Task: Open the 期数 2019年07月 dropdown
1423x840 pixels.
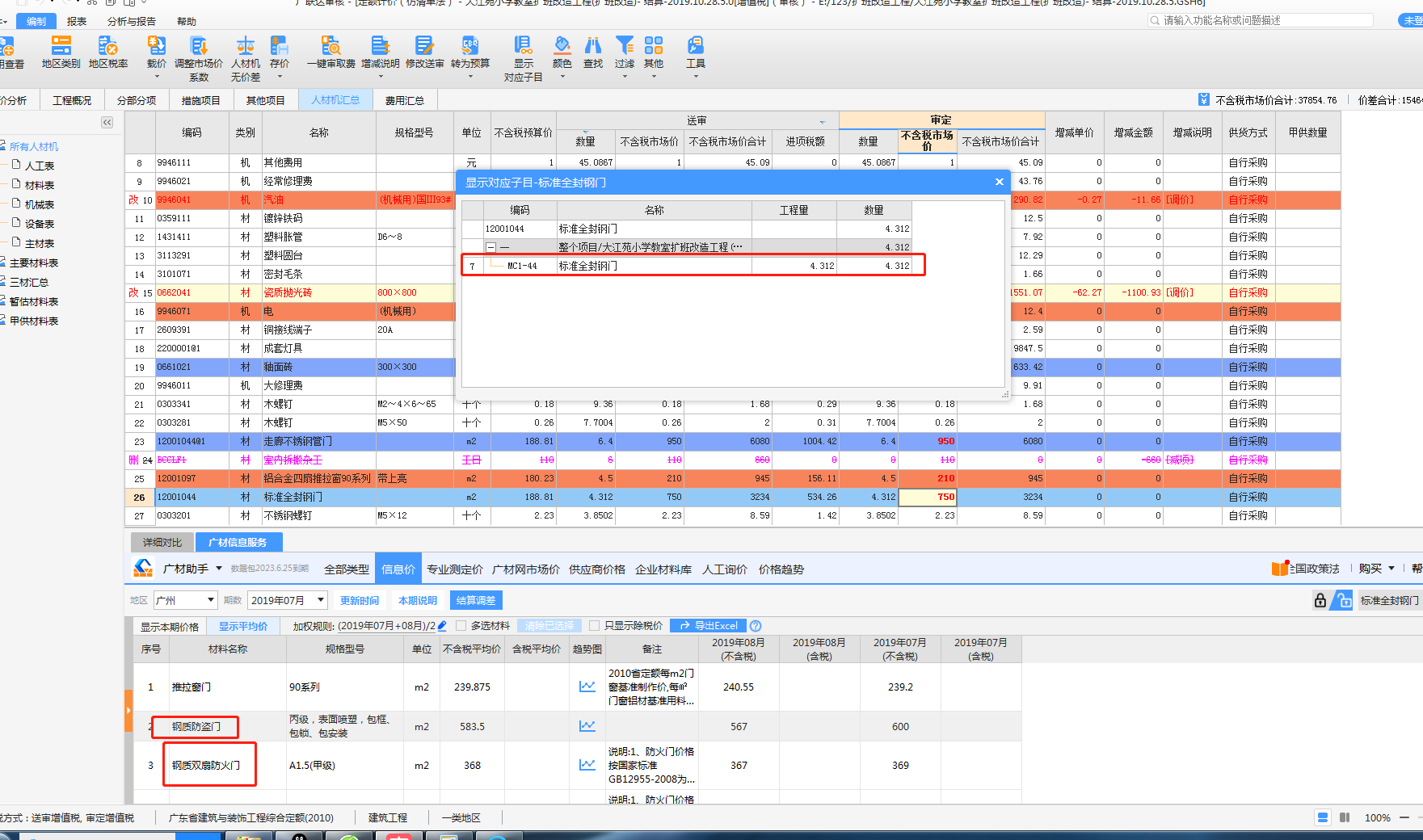Action: pyautogui.click(x=287, y=600)
